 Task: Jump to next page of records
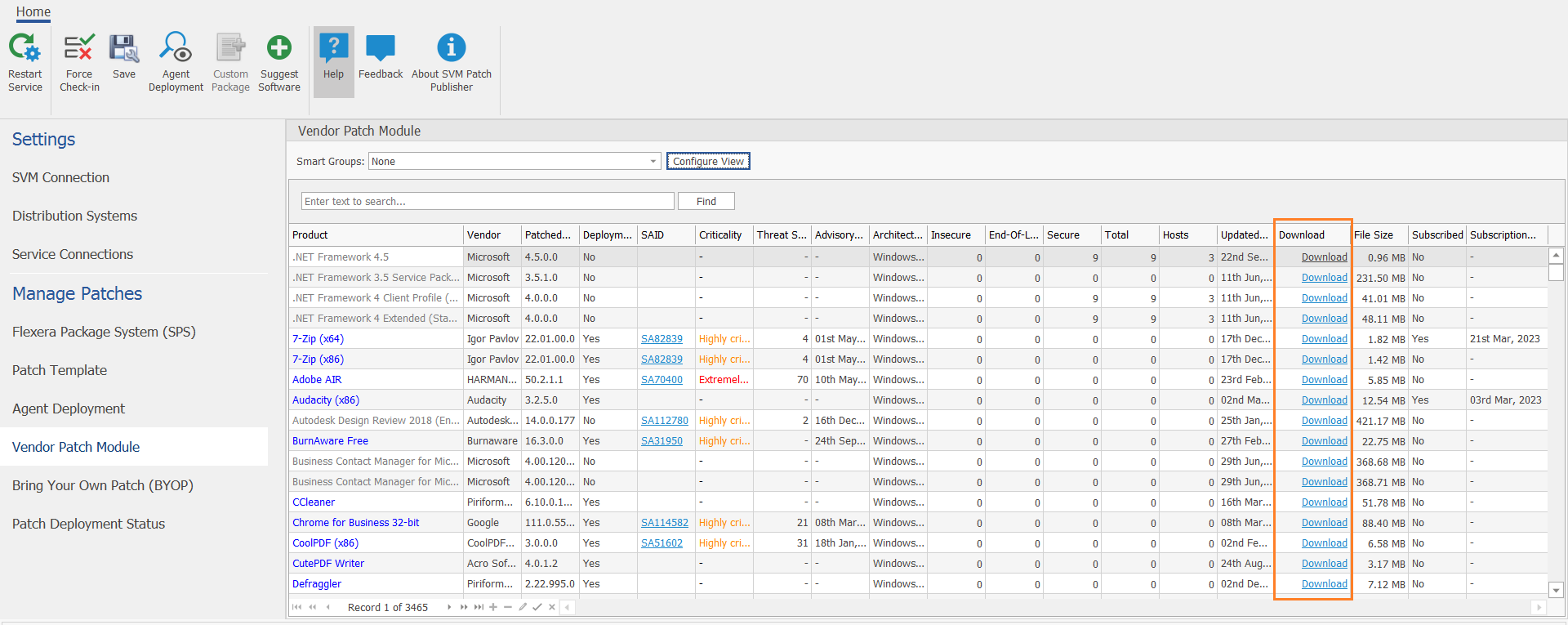coord(464,607)
